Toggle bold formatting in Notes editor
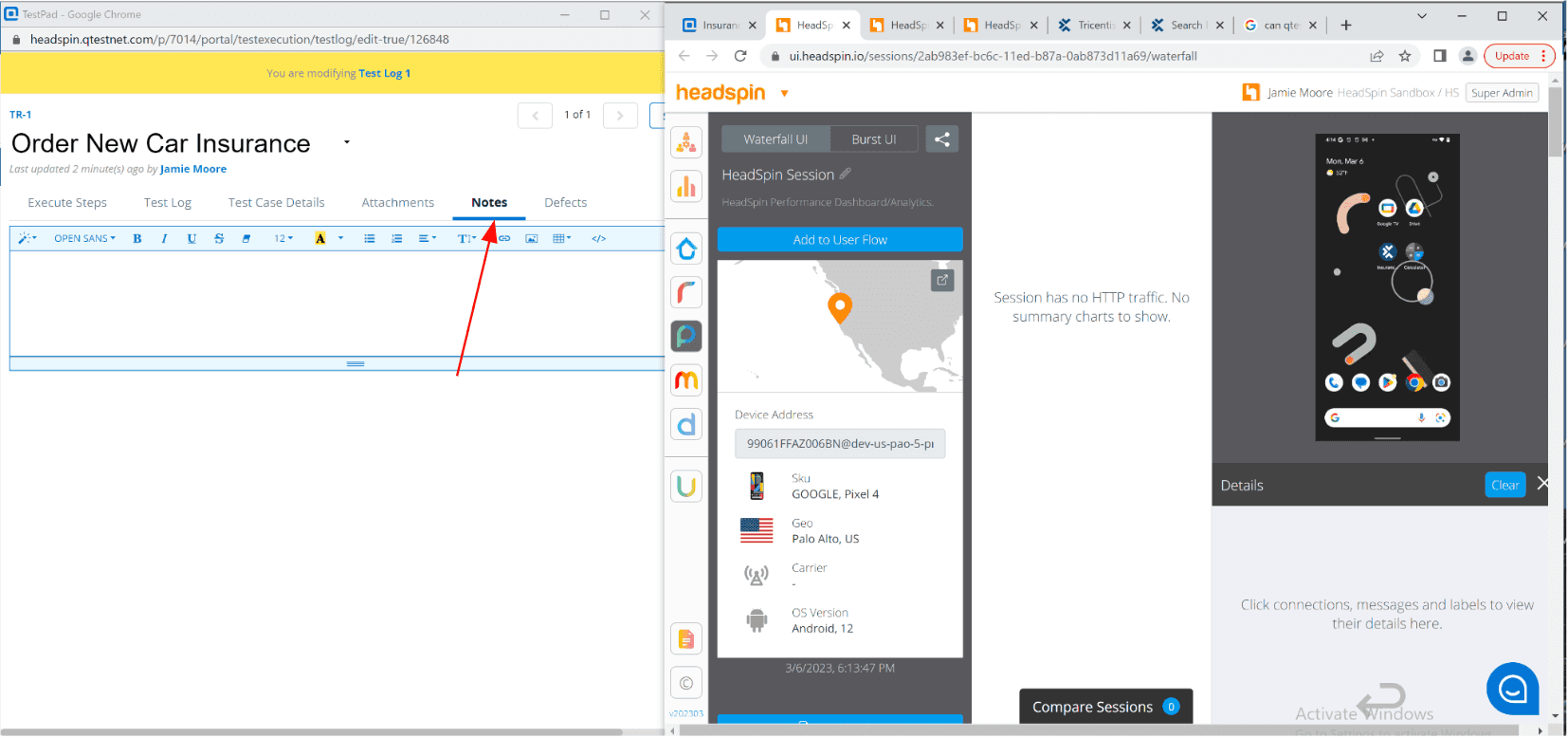Viewport: 1568px width, 738px height. coord(137,239)
